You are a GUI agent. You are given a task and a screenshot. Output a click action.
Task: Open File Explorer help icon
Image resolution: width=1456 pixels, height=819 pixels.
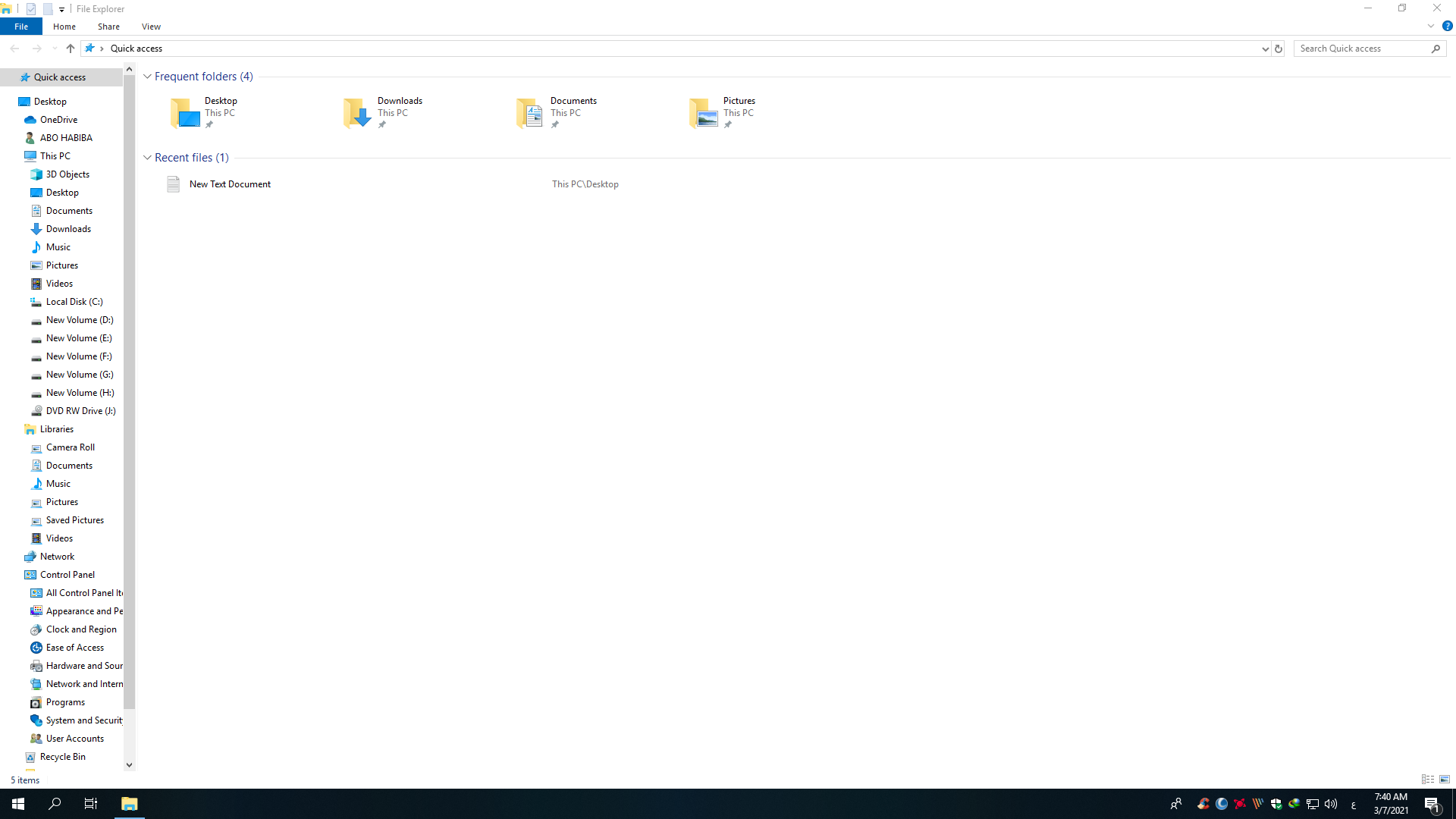(x=1447, y=26)
